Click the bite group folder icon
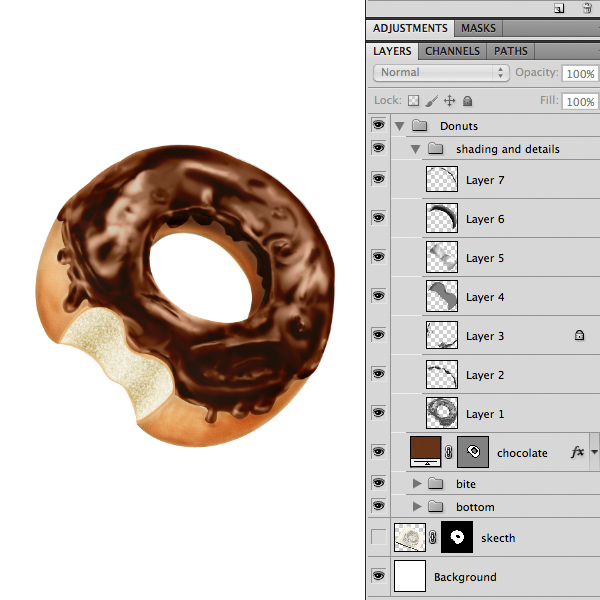The width and height of the screenshot is (600, 600). point(435,483)
